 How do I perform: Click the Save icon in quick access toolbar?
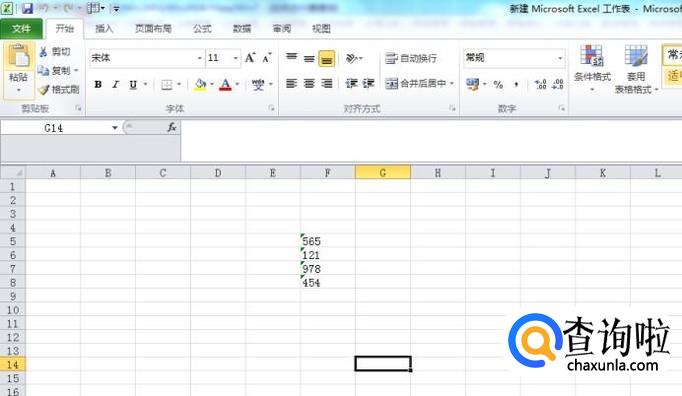pos(27,8)
